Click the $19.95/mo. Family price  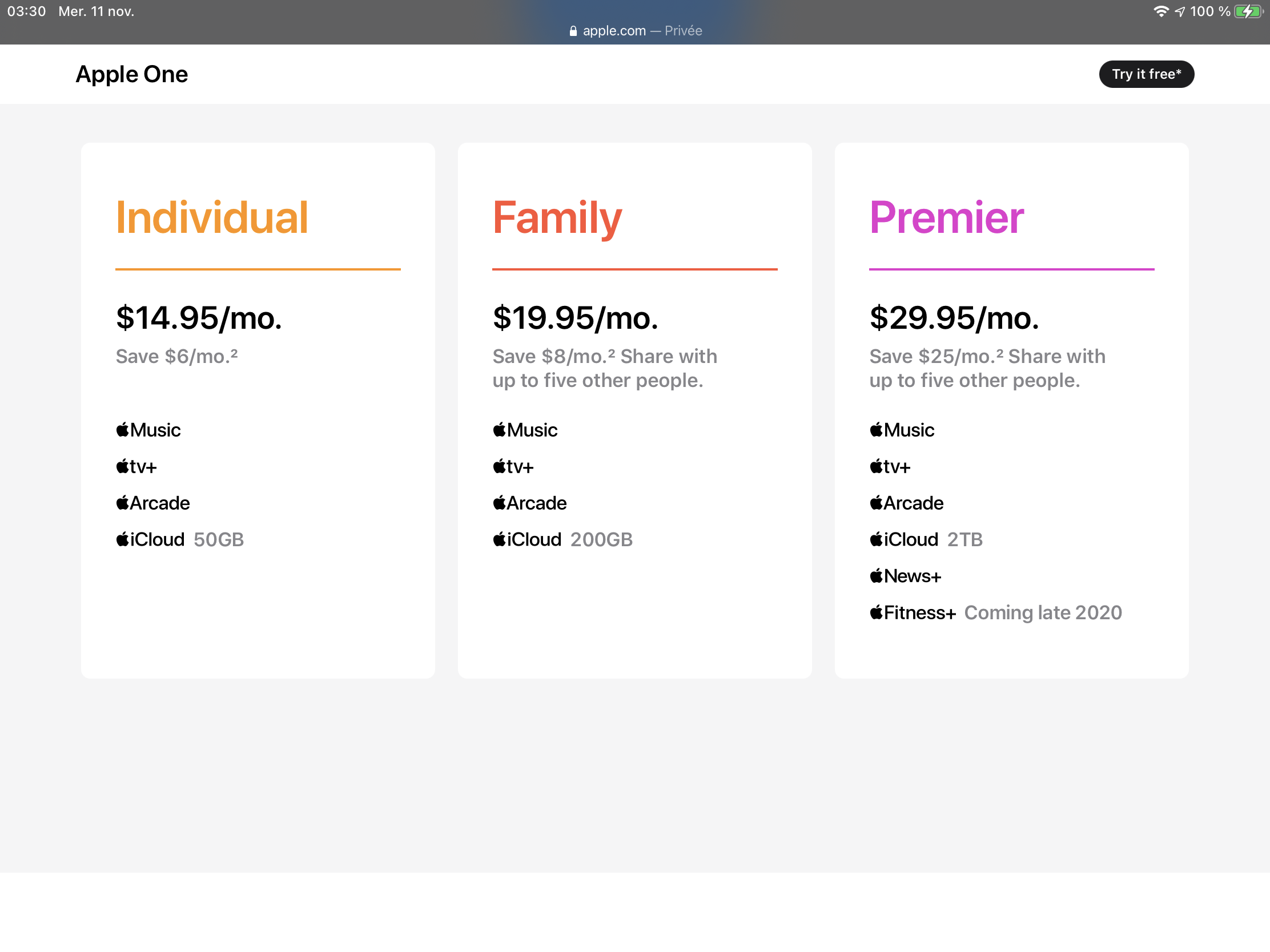point(575,318)
